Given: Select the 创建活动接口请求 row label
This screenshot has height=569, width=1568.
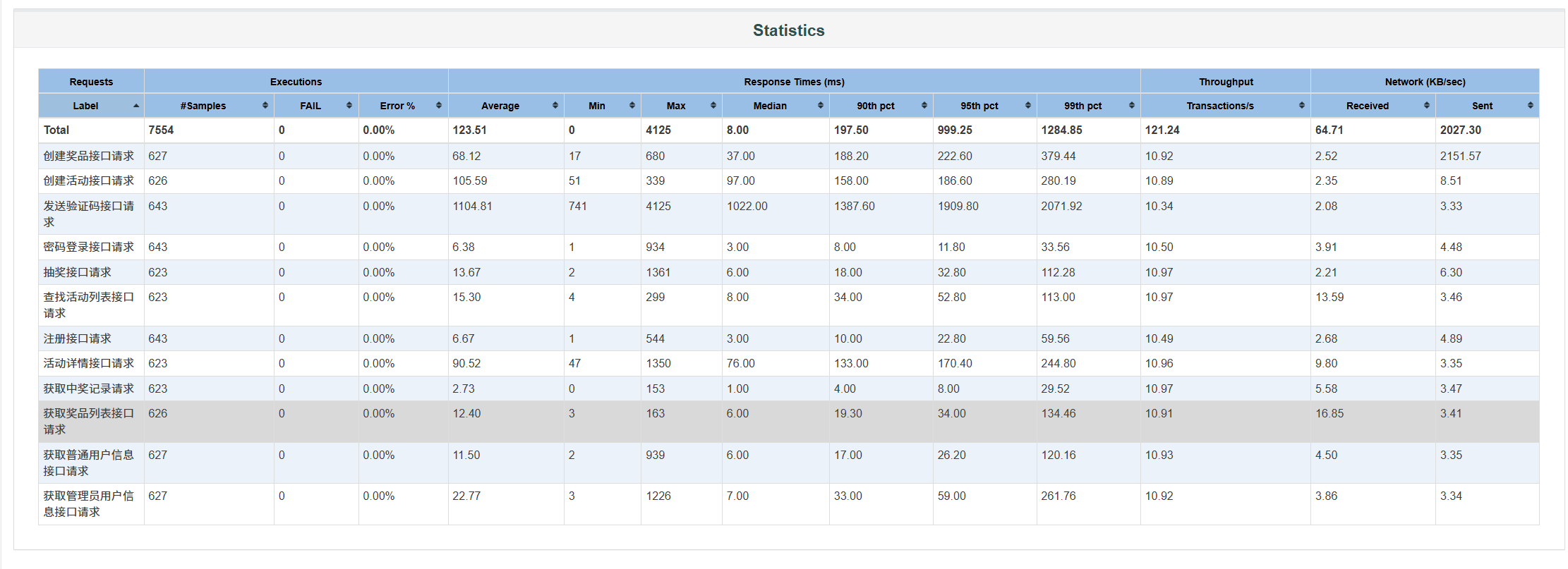Looking at the screenshot, I should 88,181.
